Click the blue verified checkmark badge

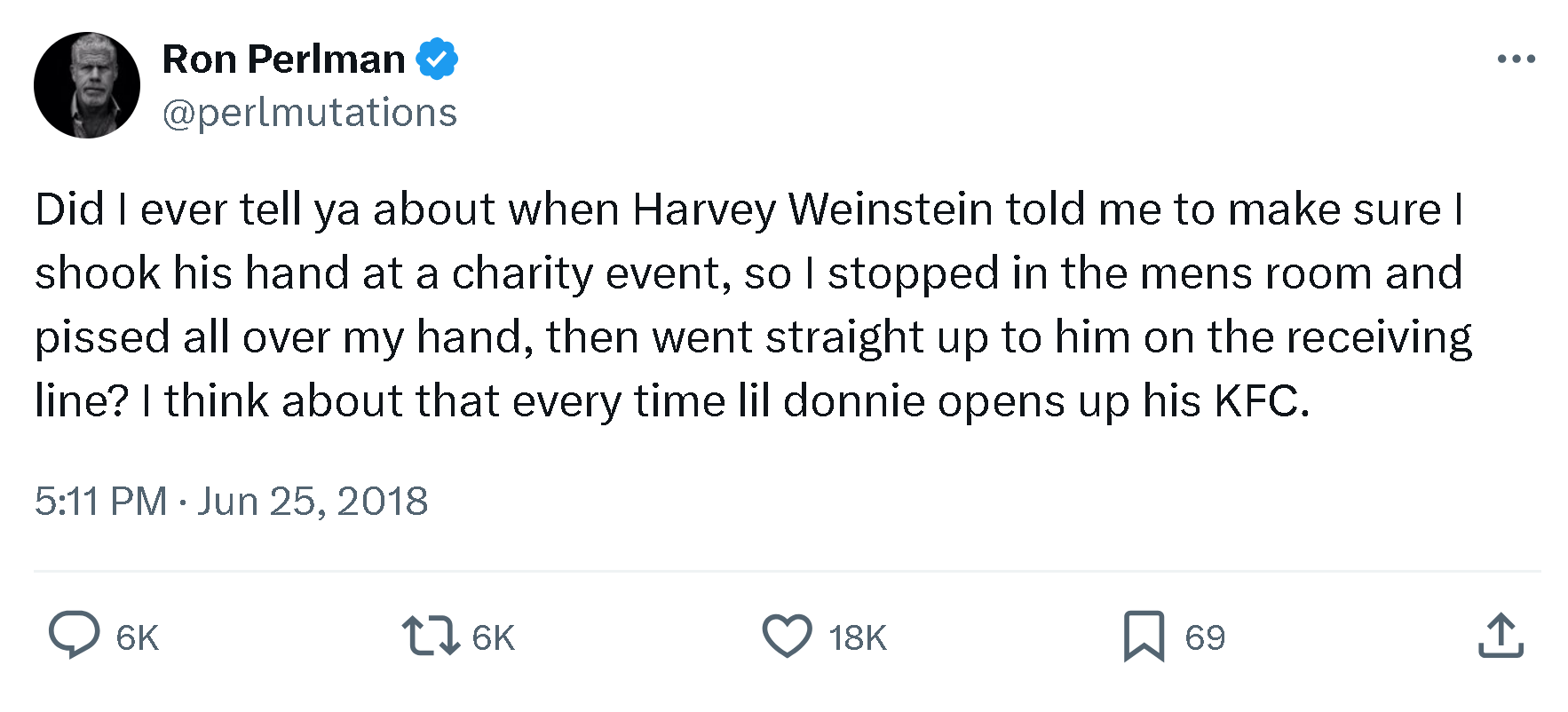pyautogui.click(x=437, y=59)
